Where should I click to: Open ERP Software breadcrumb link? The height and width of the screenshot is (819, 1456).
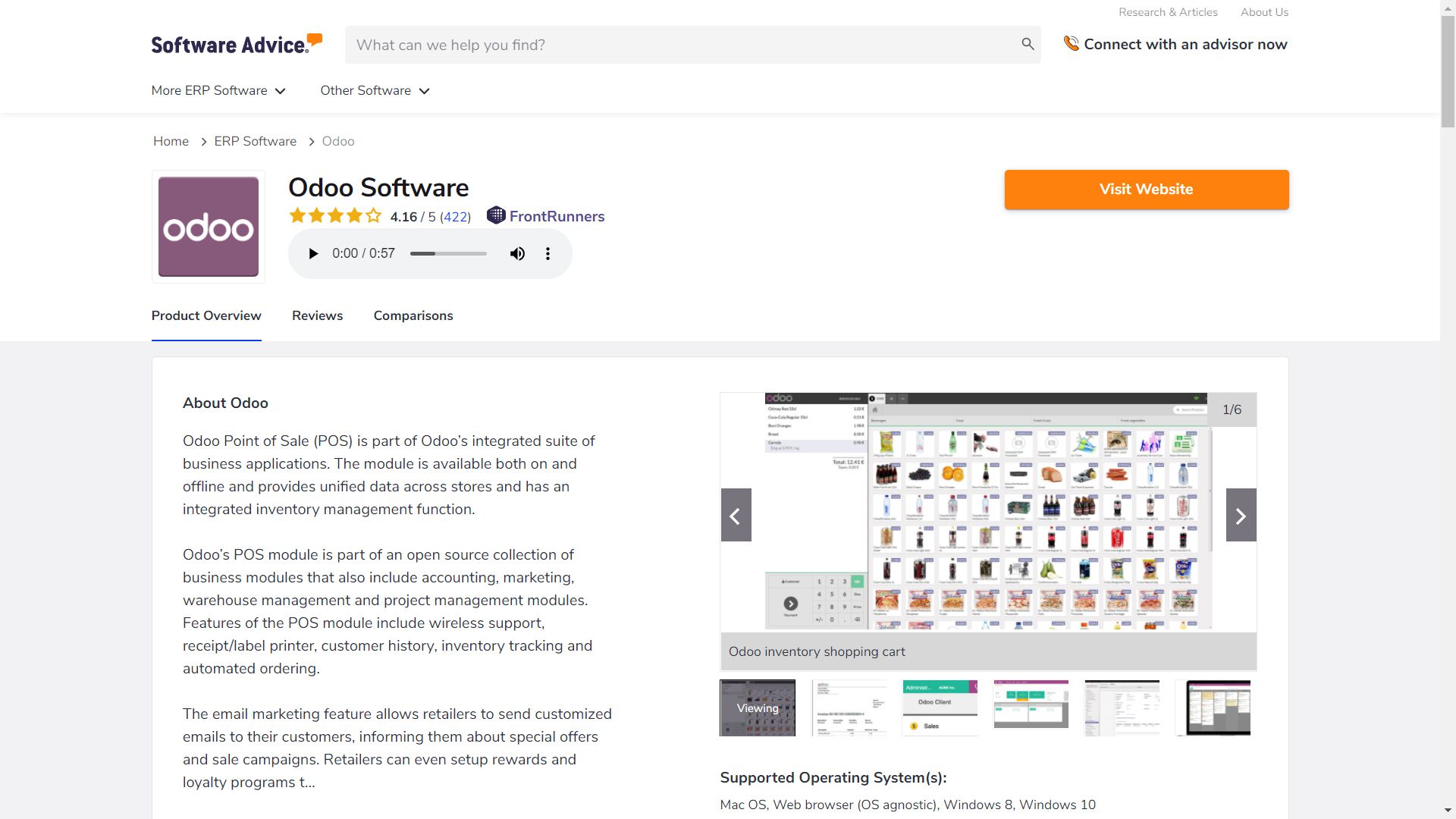pyautogui.click(x=255, y=141)
